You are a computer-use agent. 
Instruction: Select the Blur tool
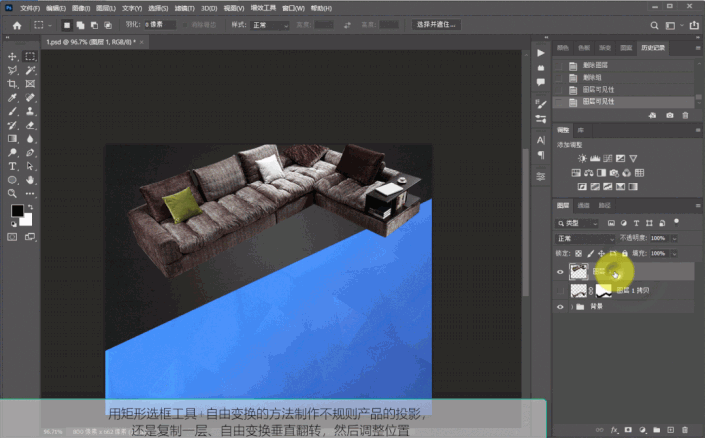30,139
